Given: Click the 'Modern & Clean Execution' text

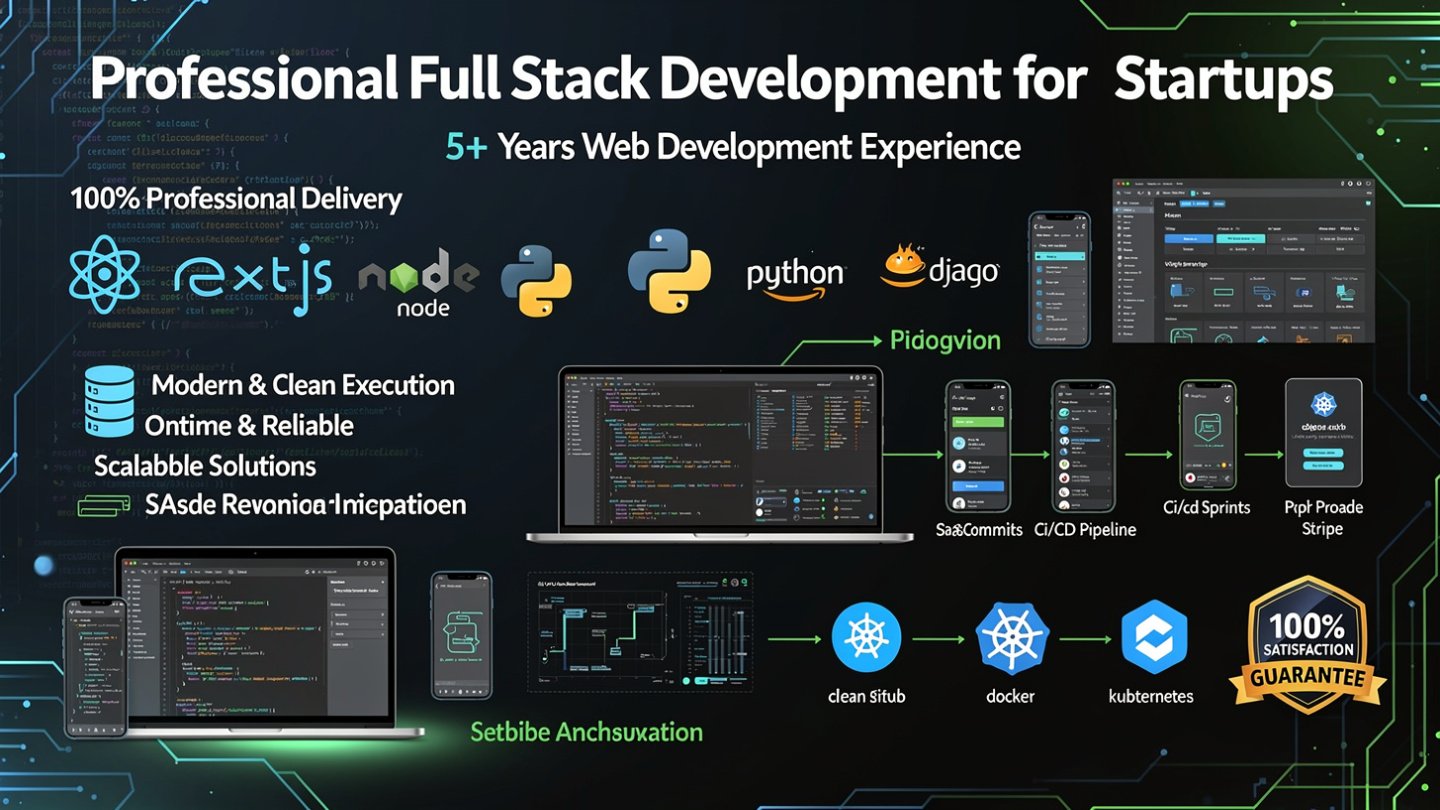Looking at the screenshot, I should click(x=303, y=385).
